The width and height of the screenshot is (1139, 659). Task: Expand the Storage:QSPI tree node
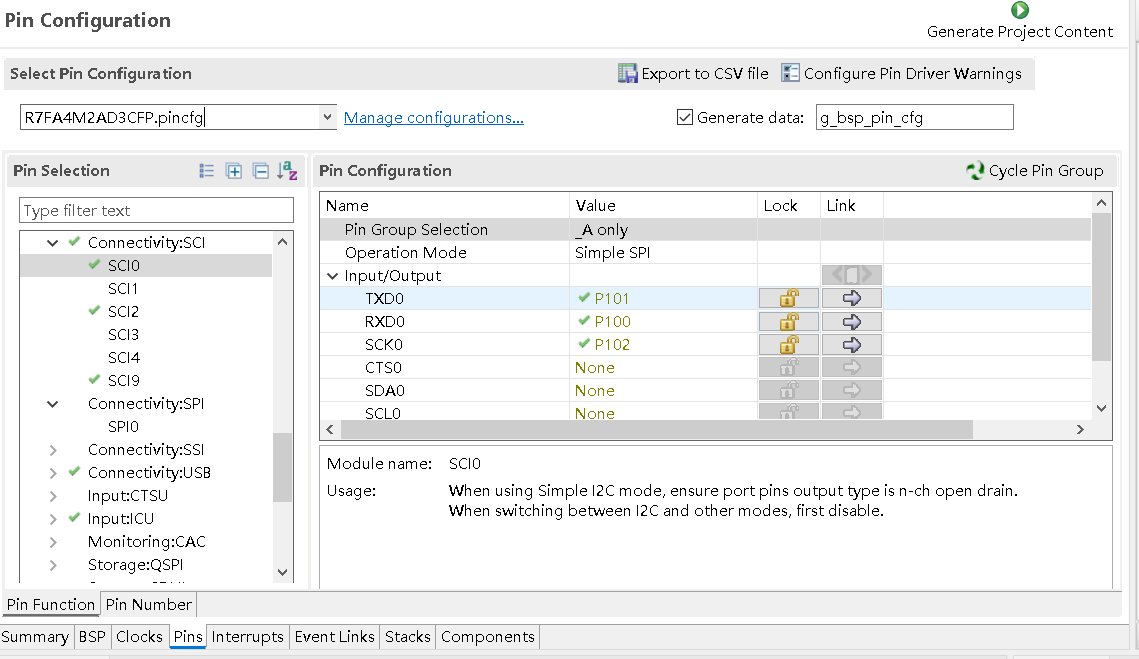click(52, 565)
